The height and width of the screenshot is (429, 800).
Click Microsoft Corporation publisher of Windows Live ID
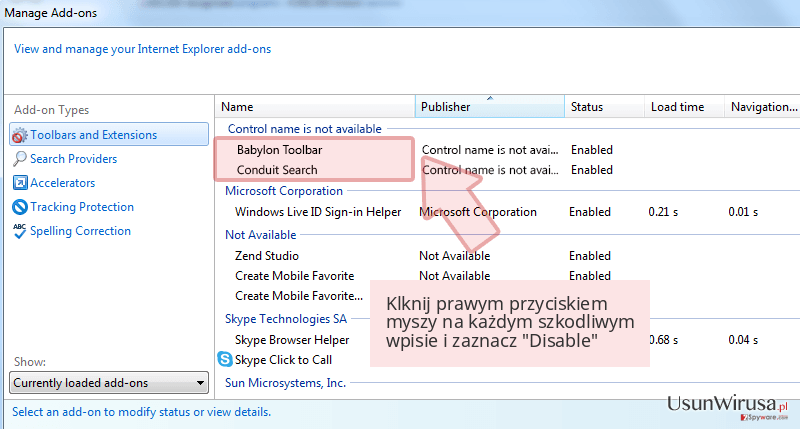[478, 212]
